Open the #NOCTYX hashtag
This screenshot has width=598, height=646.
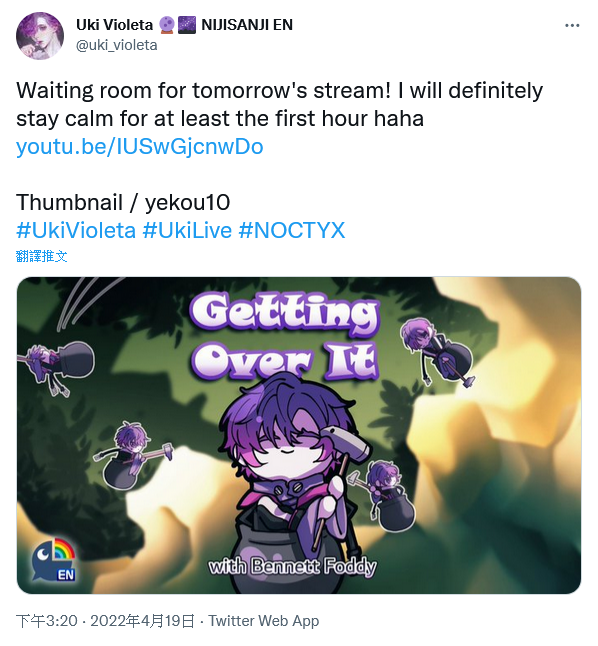292,230
